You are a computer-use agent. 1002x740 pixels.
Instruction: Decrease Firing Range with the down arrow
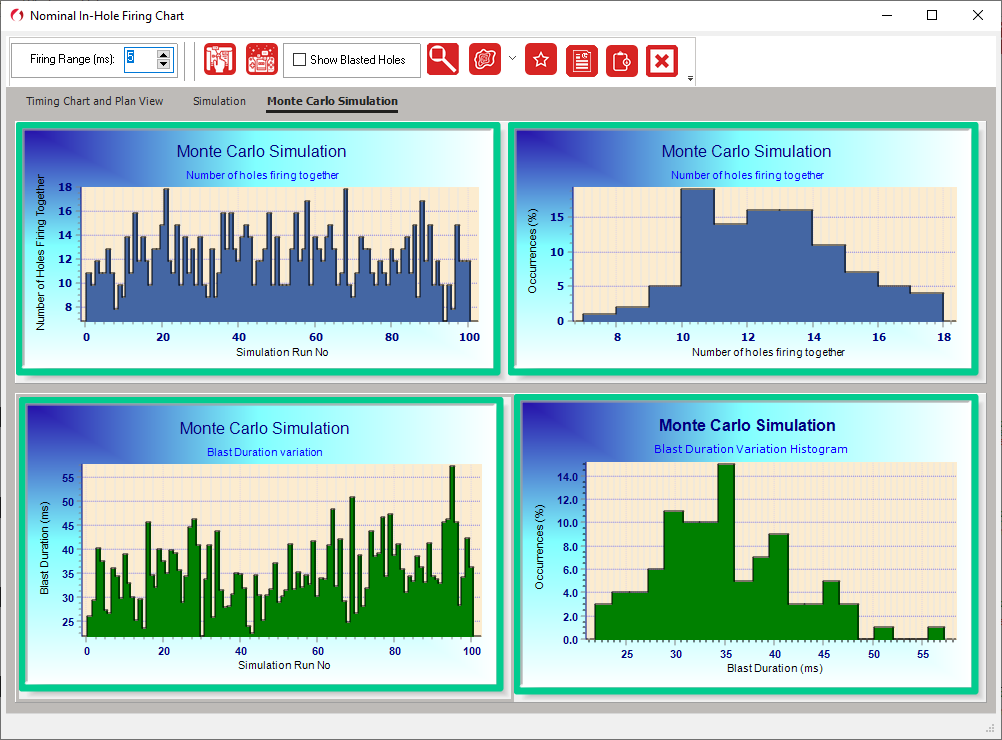point(164,64)
